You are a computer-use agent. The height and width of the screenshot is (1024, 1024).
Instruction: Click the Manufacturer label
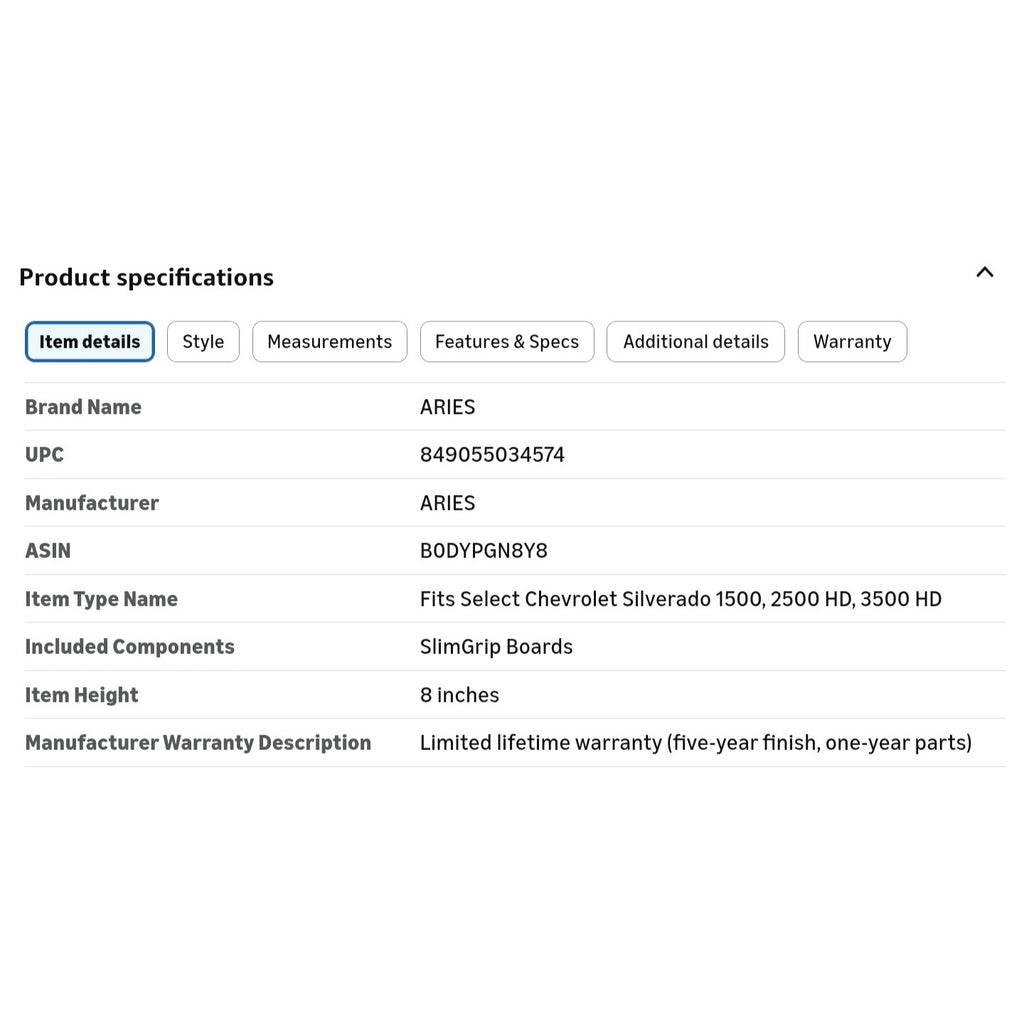[x=92, y=503]
